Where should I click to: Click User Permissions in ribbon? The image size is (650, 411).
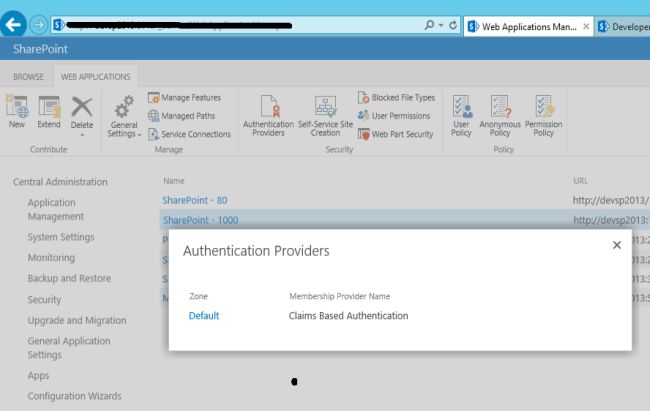[394, 116]
